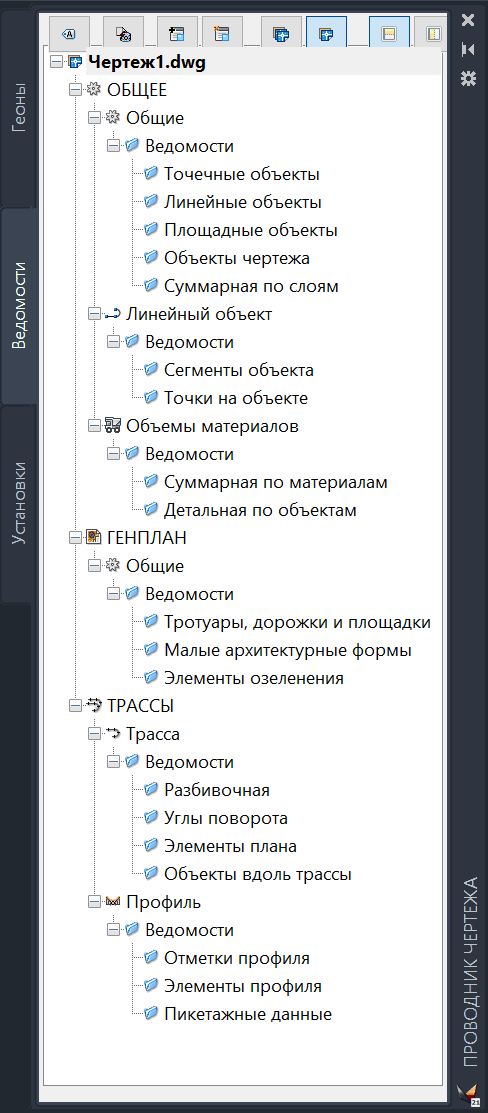Click the ТРАССЫ section icon
488x1113 pixels.
(94, 706)
